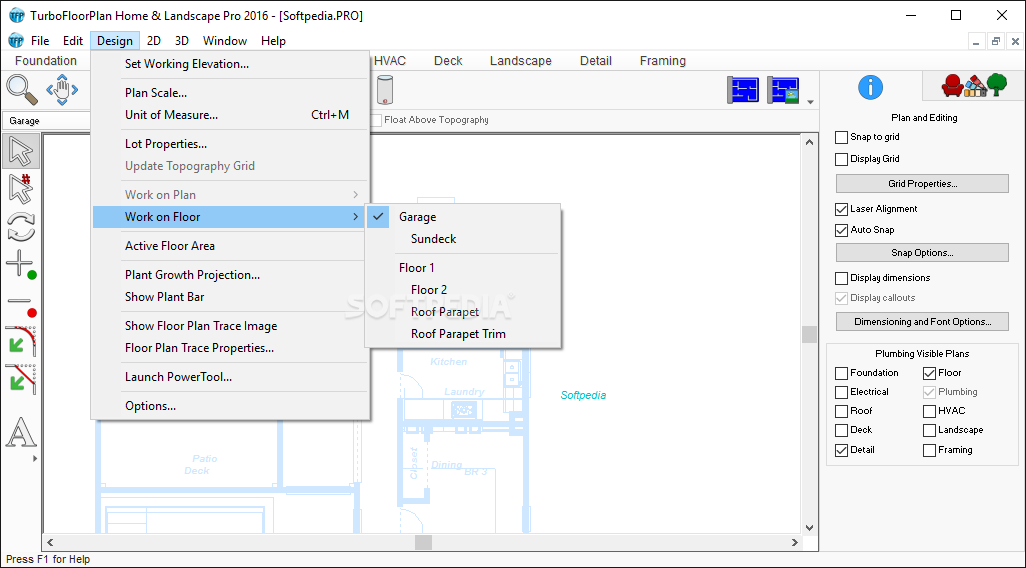Open the view mode dropdown arrow
Image resolution: width=1026 pixels, height=568 pixels.
[811, 102]
